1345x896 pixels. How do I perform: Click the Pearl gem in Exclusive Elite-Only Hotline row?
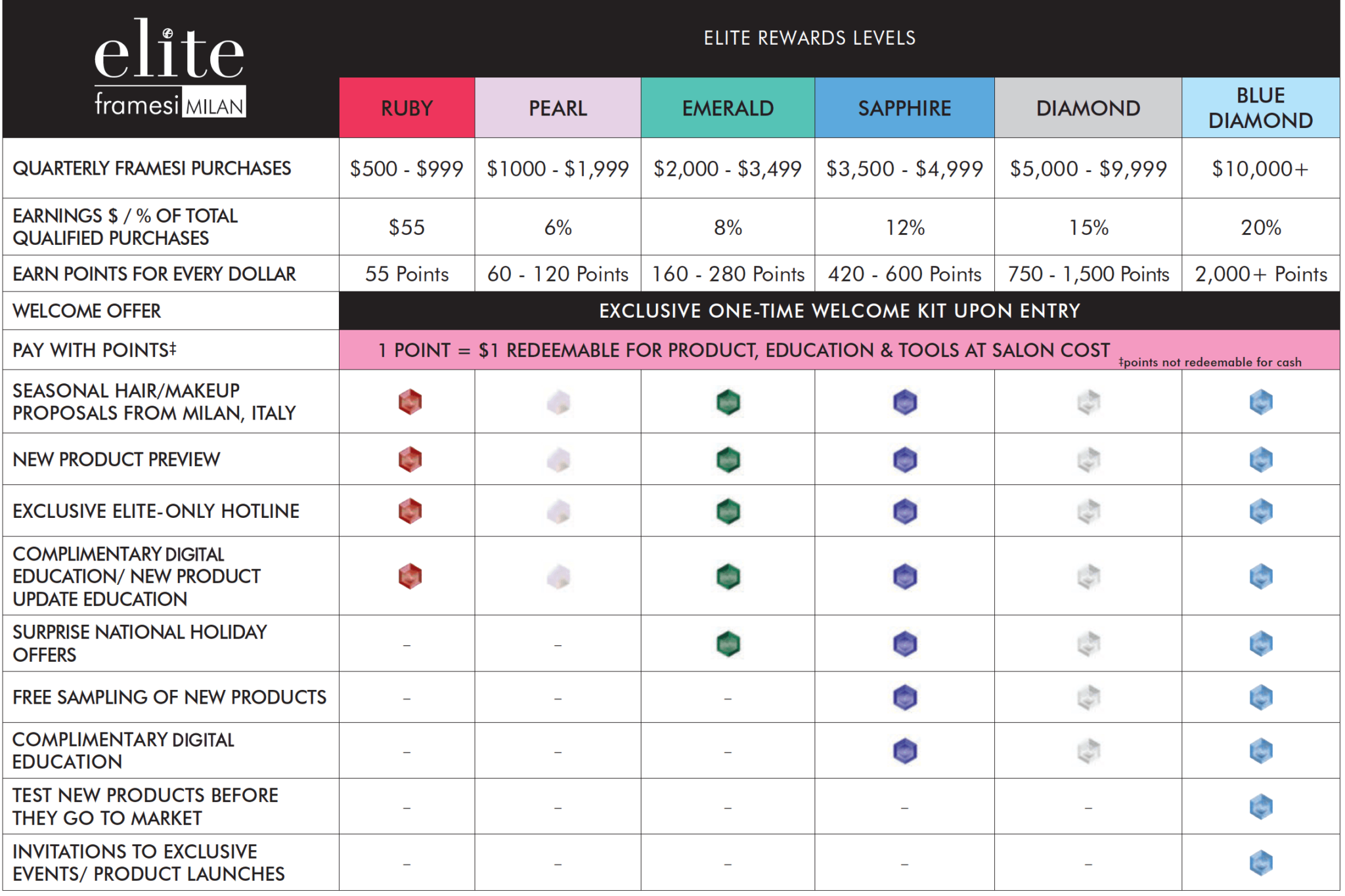pos(558,511)
